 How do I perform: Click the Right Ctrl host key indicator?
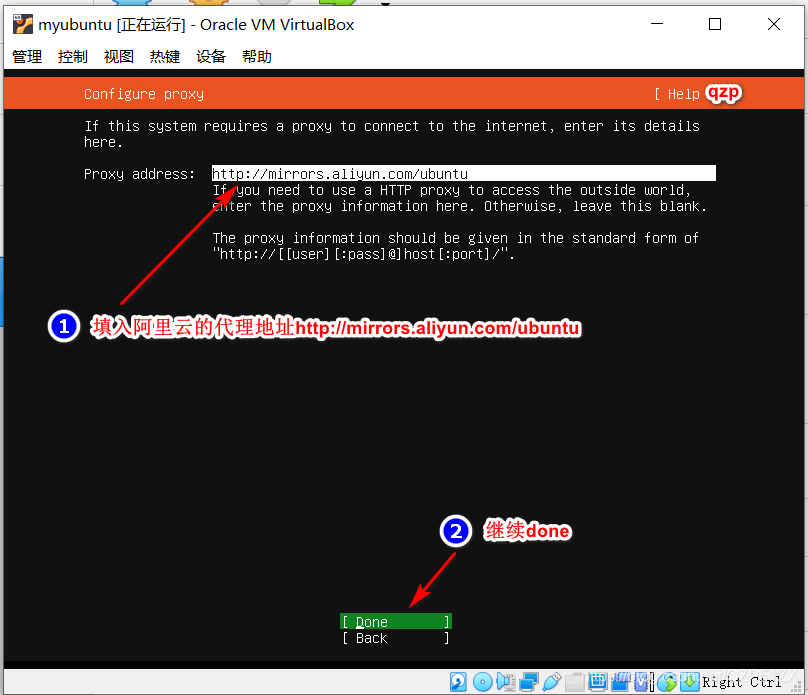click(742, 682)
